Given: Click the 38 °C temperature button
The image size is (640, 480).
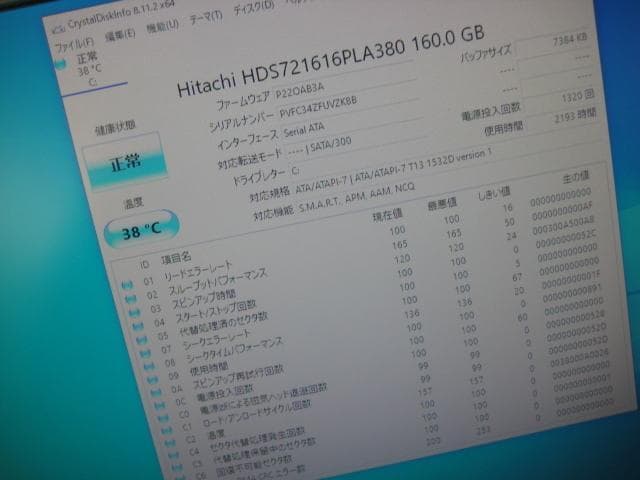Looking at the screenshot, I should tap(142, 230).
